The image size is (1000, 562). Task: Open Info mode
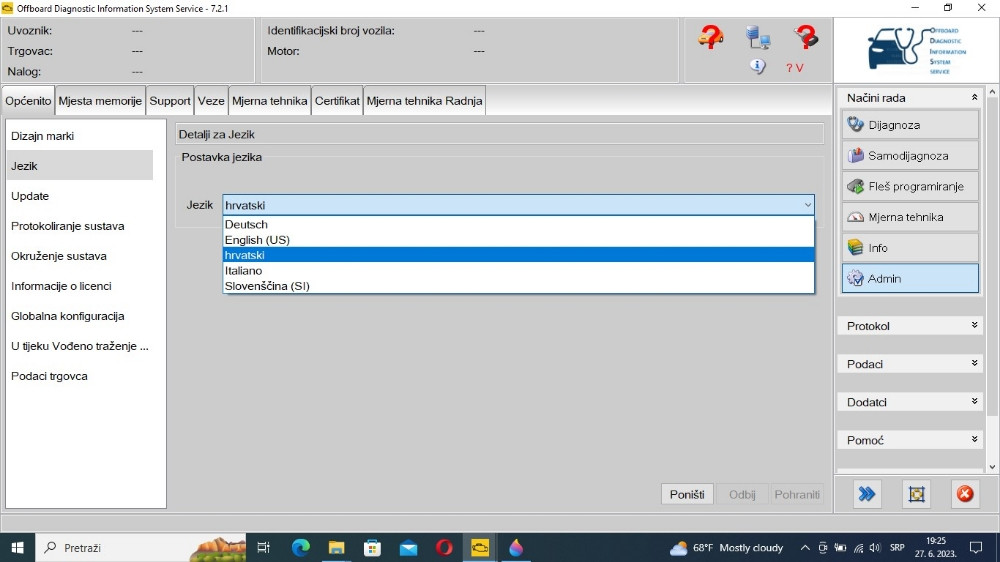click(910, 248)
